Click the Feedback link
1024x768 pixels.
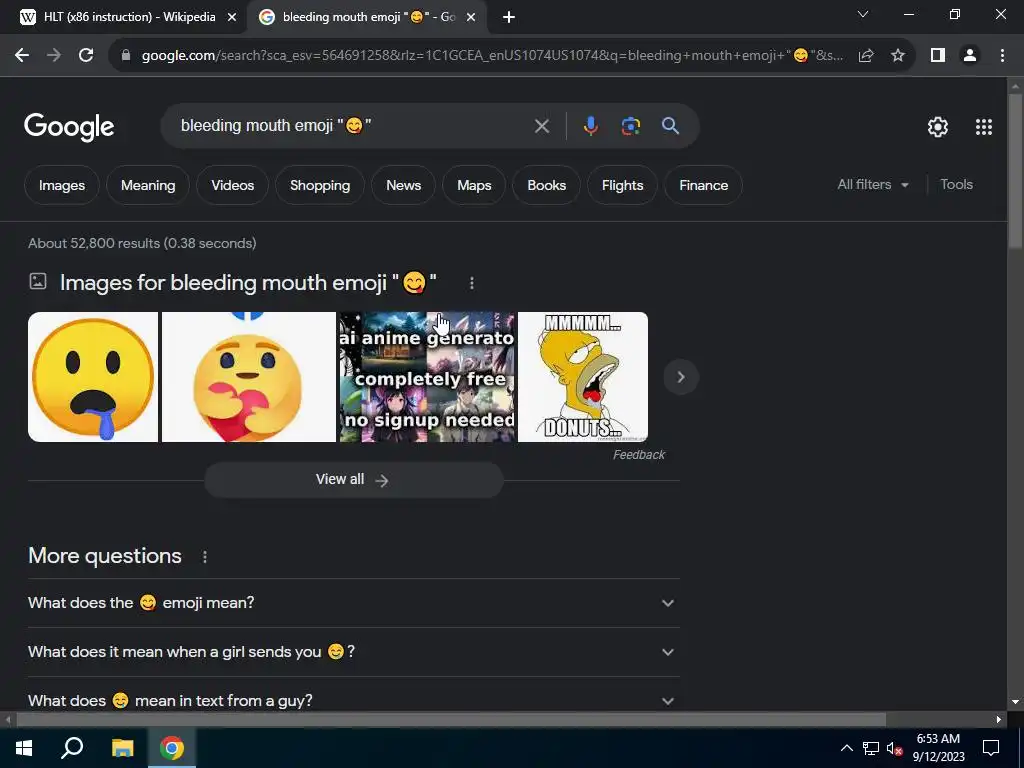639,455
